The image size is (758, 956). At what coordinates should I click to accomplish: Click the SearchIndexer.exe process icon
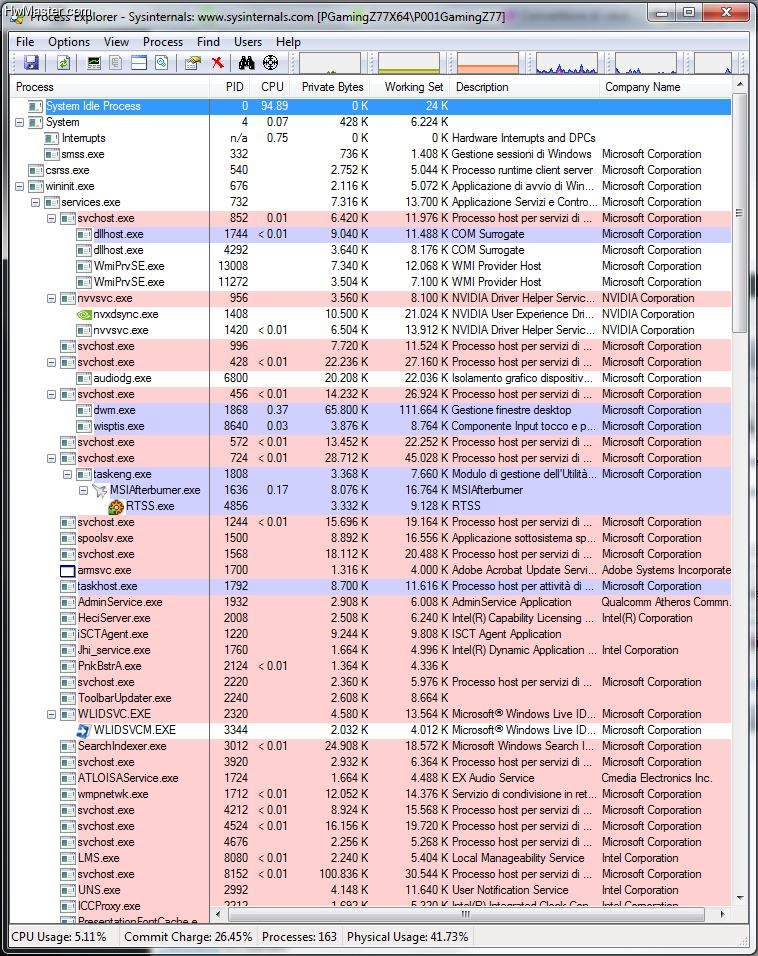click(x=68, y=746)
